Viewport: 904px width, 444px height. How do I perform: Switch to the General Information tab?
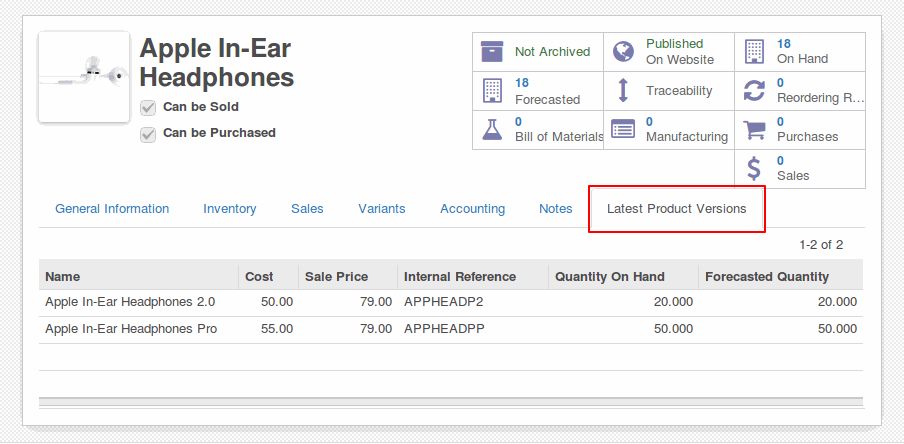(112, 209)
